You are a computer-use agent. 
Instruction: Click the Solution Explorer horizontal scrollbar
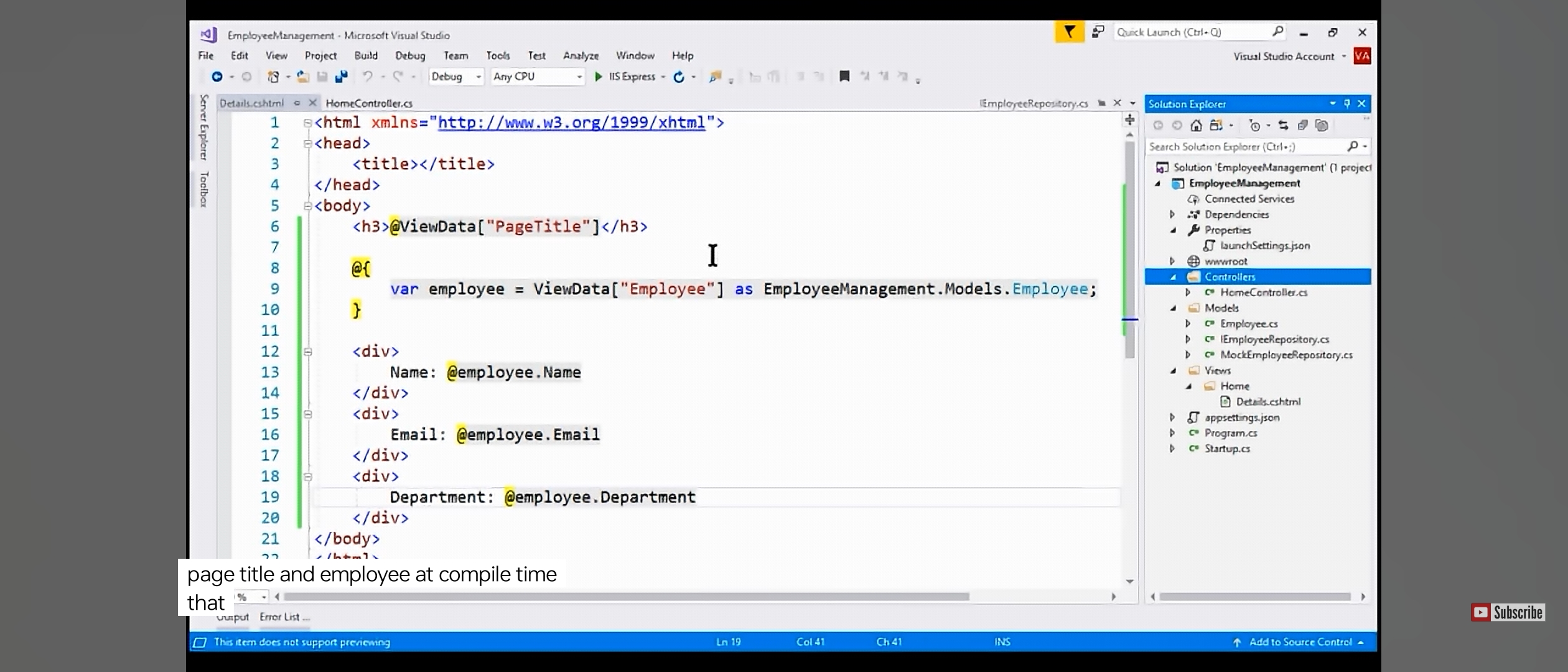1255,597
